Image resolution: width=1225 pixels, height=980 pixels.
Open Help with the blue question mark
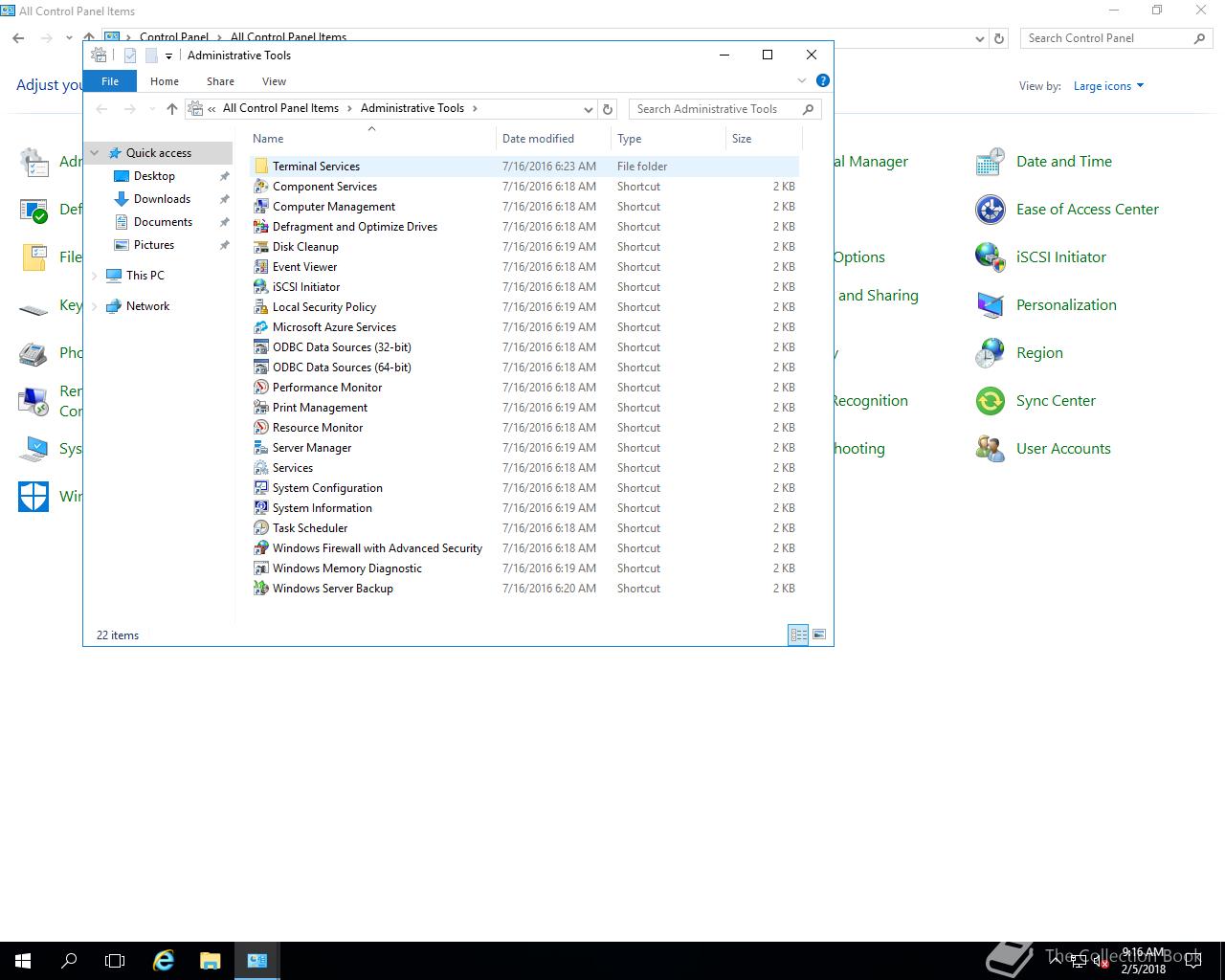[x=822, y=80]
